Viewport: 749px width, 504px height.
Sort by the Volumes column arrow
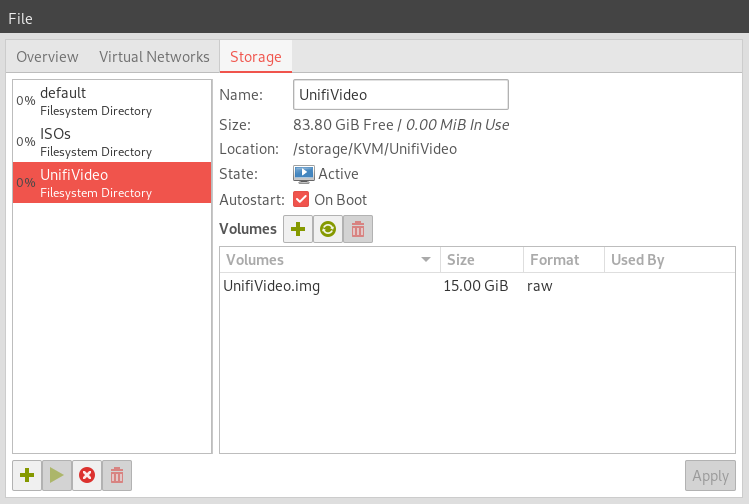click(x=426, y=259)
